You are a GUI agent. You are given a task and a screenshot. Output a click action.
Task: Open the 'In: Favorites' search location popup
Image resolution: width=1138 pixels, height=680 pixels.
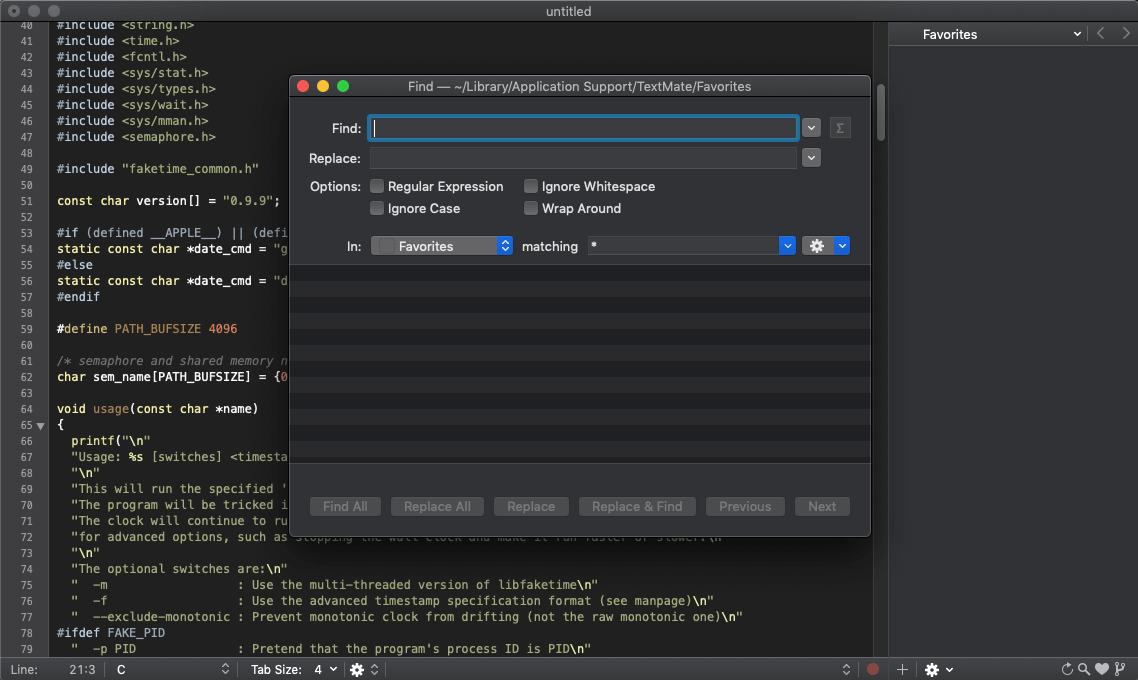coord(441,246)
